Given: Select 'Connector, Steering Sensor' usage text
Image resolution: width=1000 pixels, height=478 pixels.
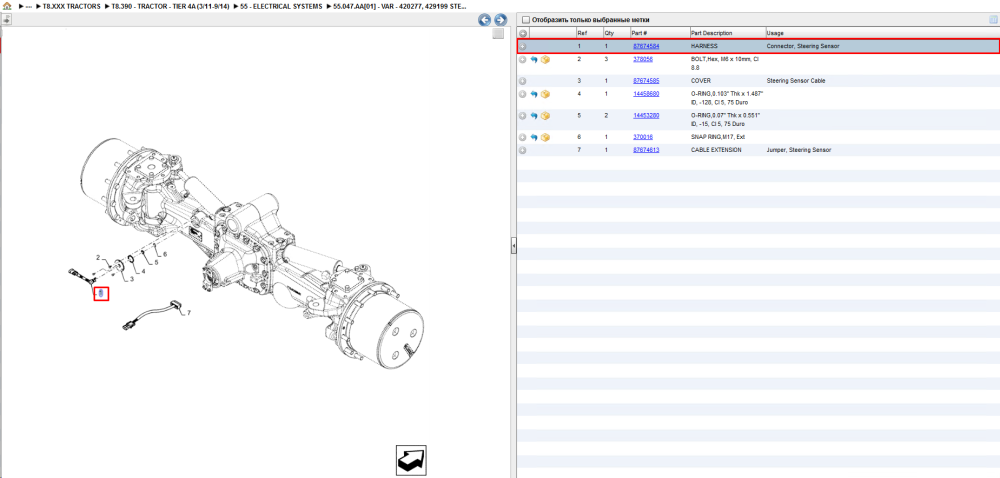Looking at the screenshot, I should coord(803,47).
